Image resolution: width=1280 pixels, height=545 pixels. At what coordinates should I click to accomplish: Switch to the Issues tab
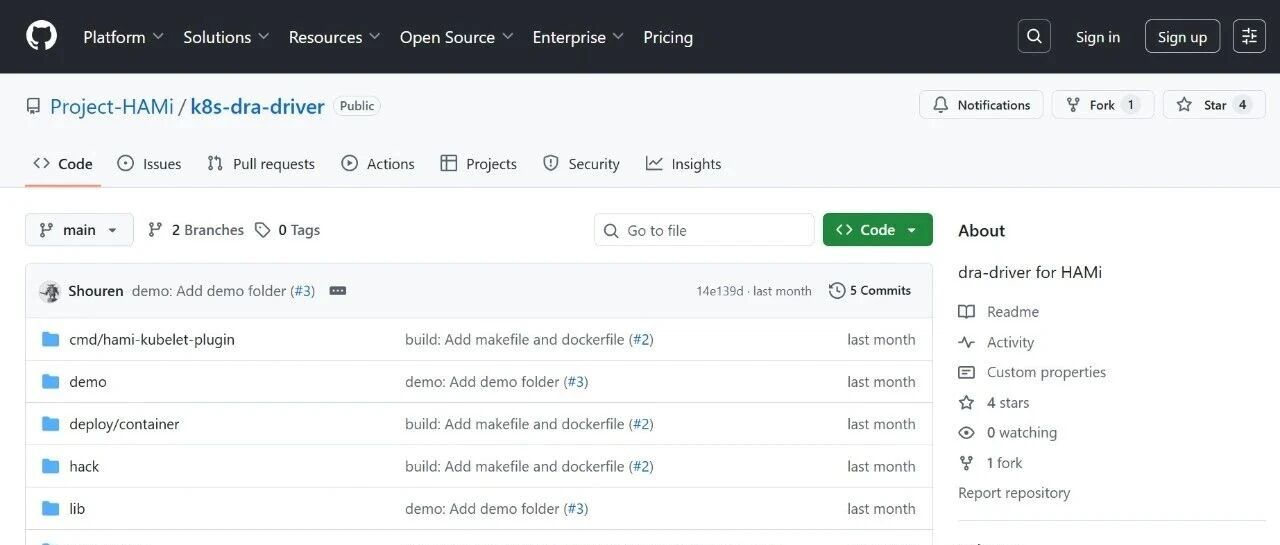(149, 164)
